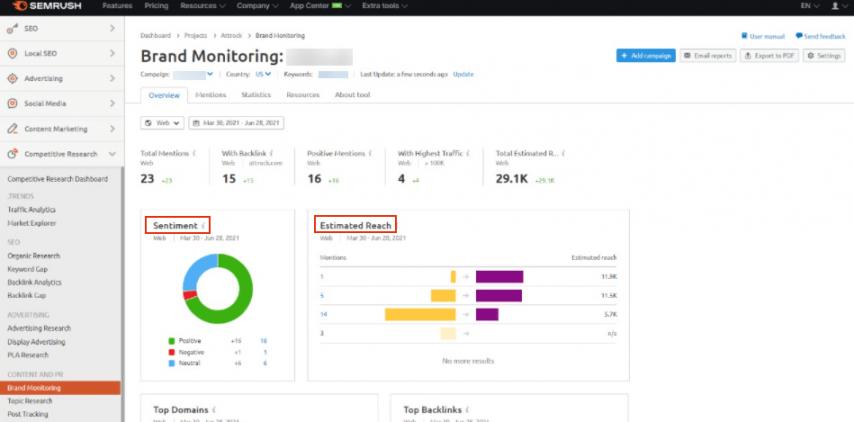This screenshot has width=854, height=422.
Task: Click the Add campaign button
Action: point(646,56)
